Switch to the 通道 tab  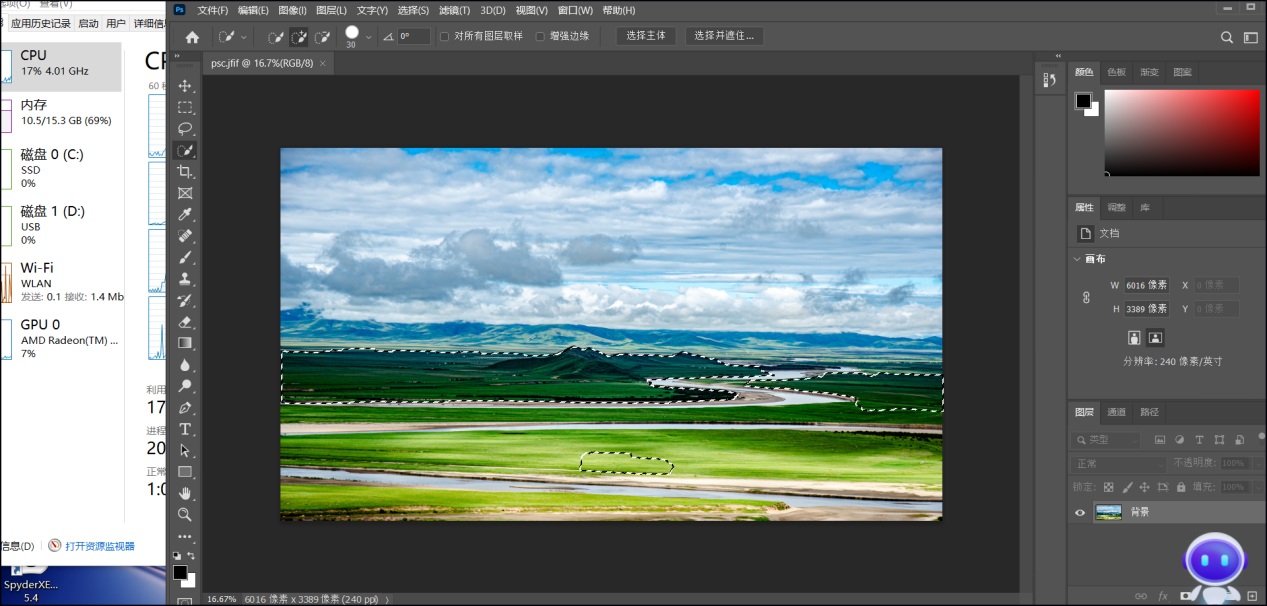coord(1116,412)
